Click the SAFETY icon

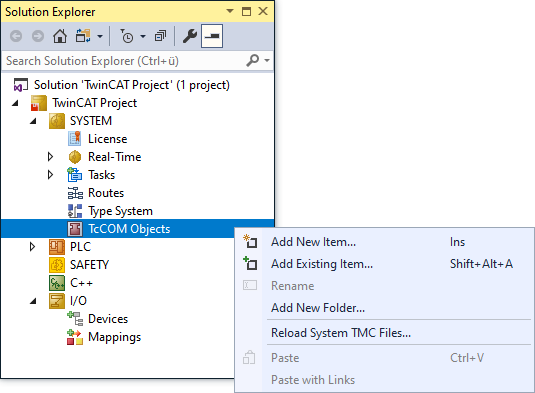[57, 265]
